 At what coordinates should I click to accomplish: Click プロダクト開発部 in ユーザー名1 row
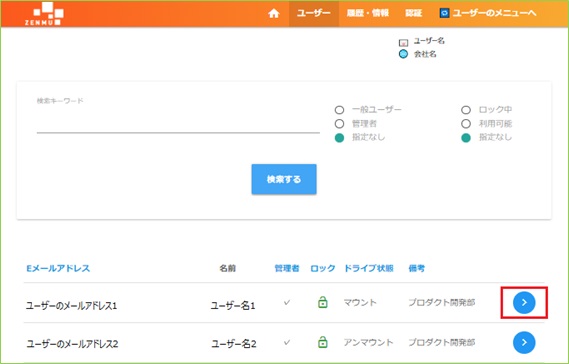pyautogui.click(x=442, y=302)
